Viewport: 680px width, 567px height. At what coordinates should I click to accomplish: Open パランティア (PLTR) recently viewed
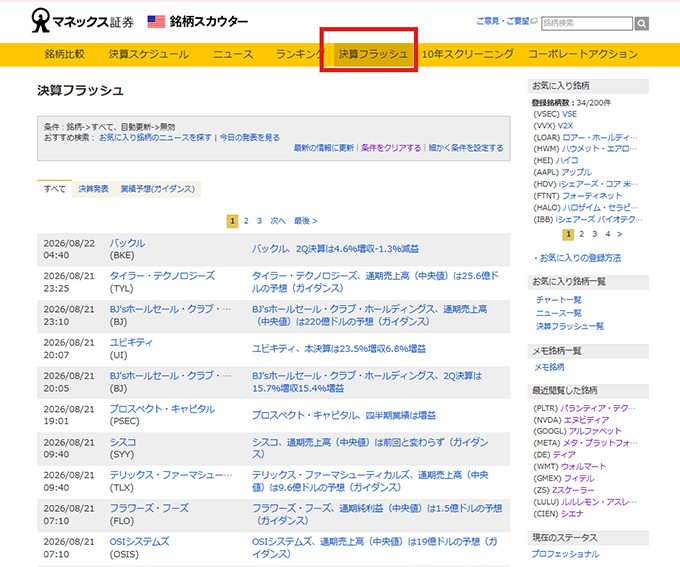point(598,408)
